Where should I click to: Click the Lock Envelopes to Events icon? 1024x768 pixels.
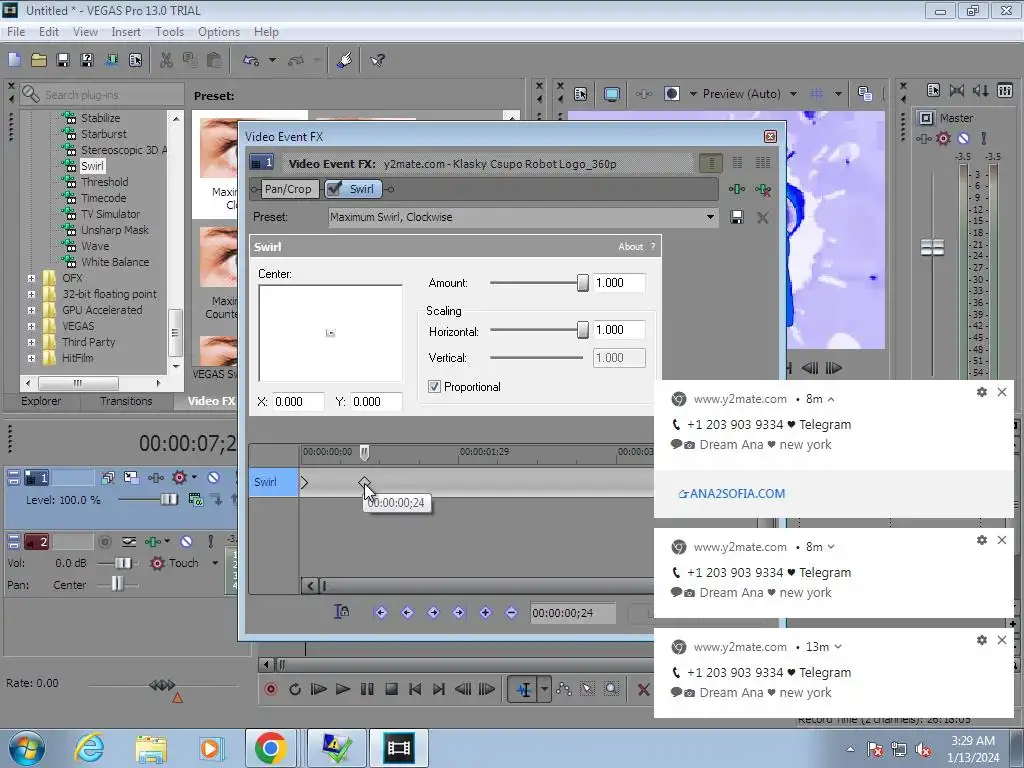click(342, 612)
